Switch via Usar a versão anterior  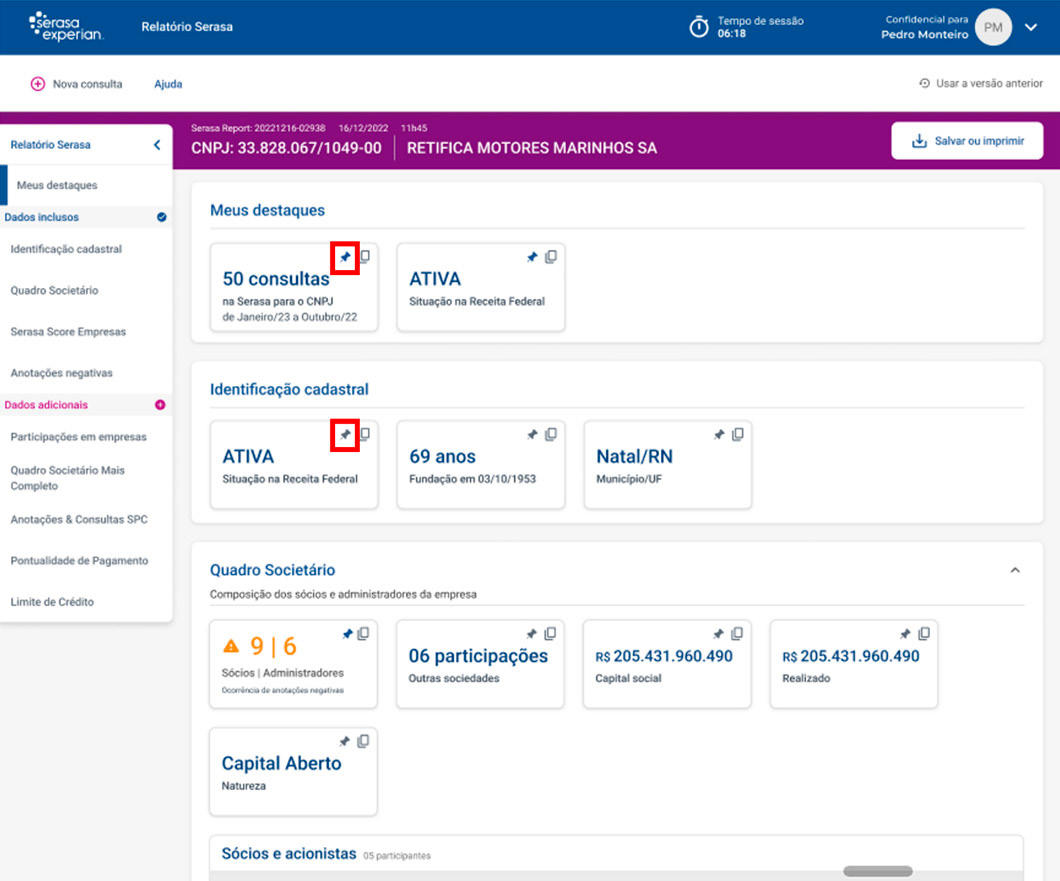pos(981,83)
